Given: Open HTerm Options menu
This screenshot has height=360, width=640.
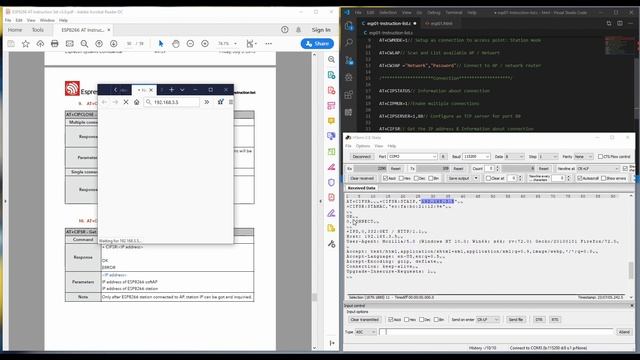Looking at the screenshot, I should 363,146.
